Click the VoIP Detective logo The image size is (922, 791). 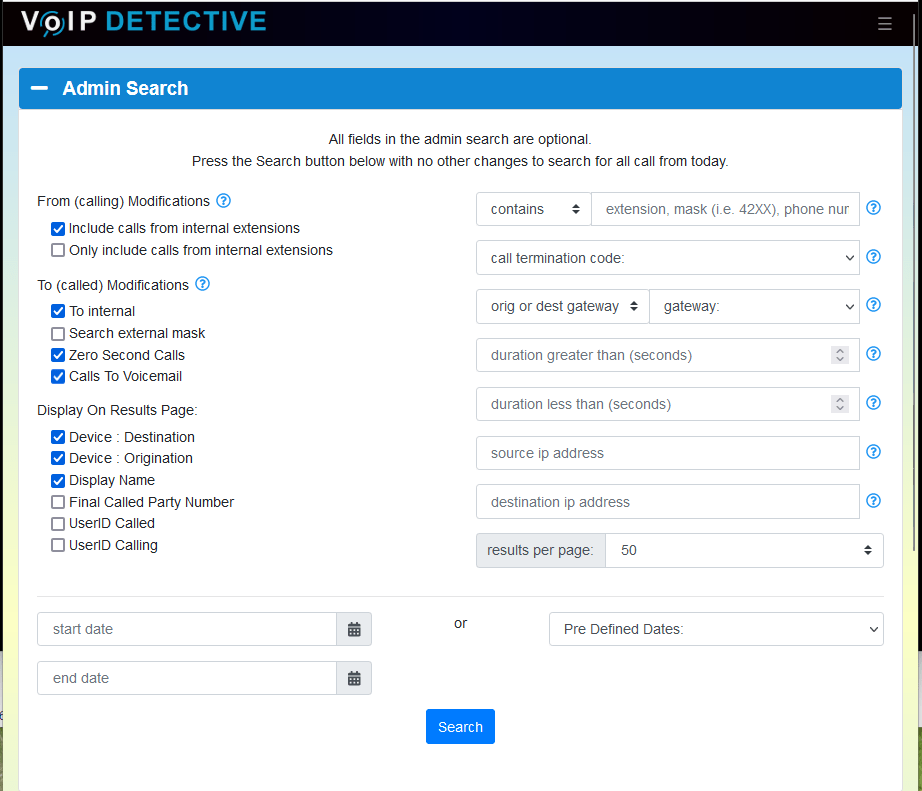[x=143, y=22]
